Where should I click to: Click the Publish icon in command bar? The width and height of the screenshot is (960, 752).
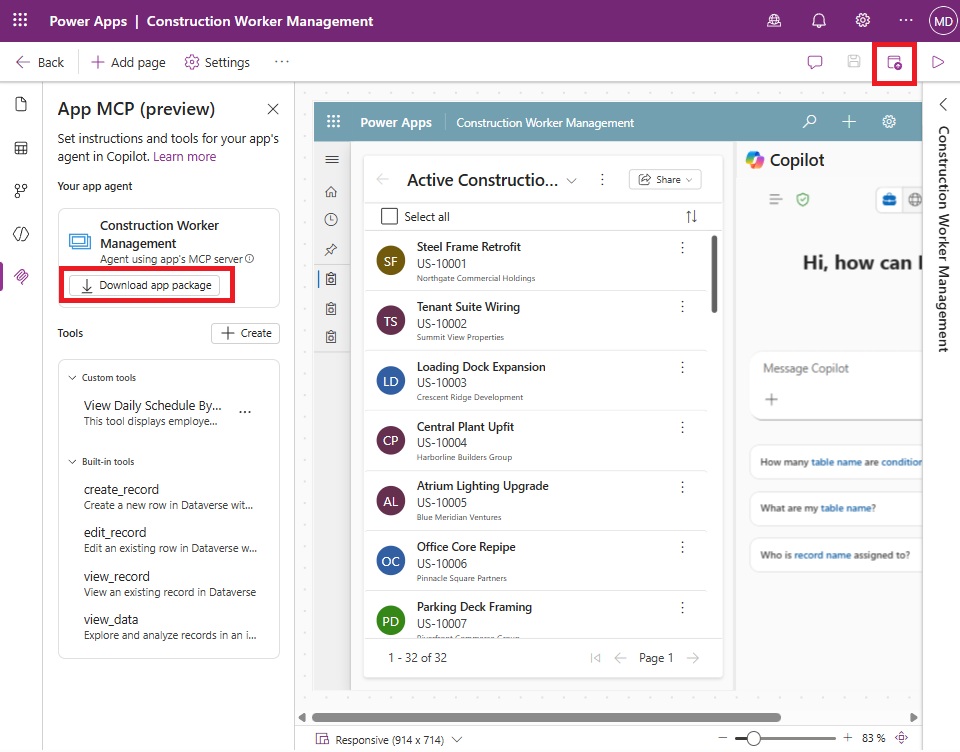tap(894, 62)
